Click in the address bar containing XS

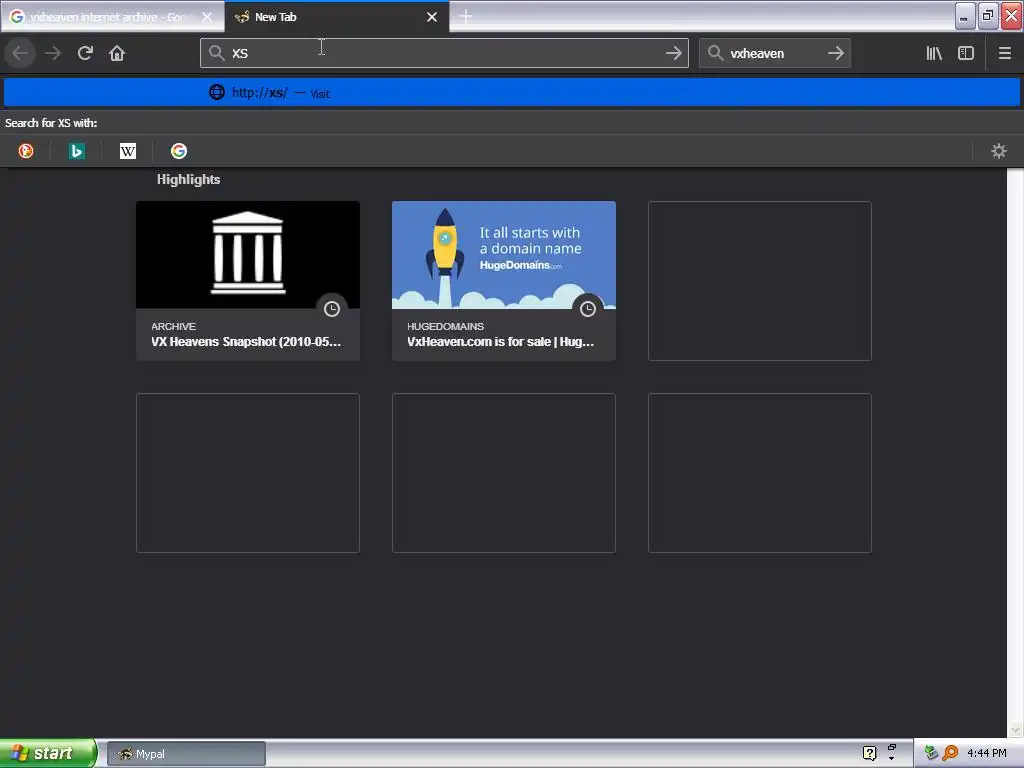tap(444, 53)
